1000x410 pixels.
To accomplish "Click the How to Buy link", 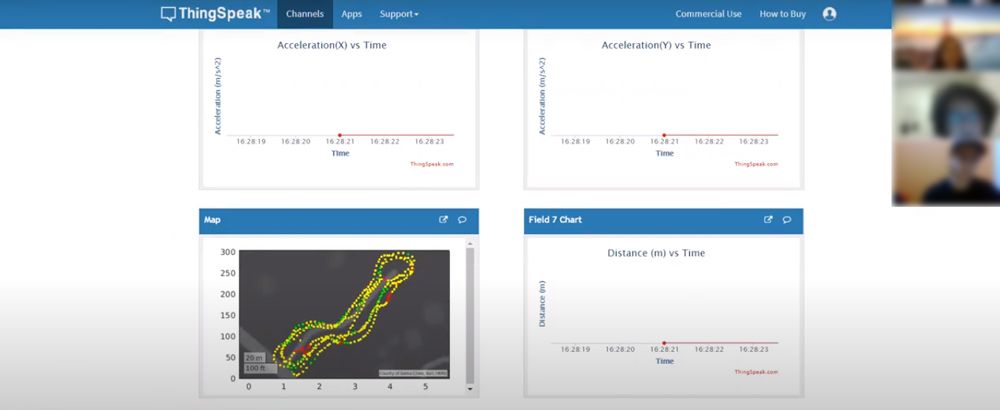I will [x=782, y=14].
